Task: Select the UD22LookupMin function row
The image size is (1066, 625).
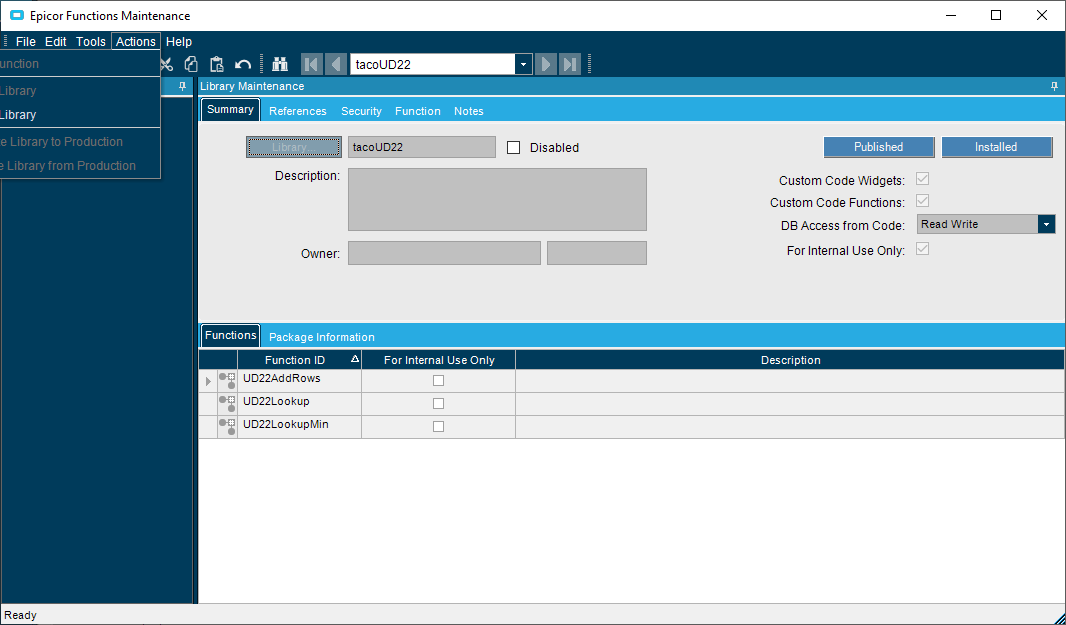Action: tap(632, 426)
